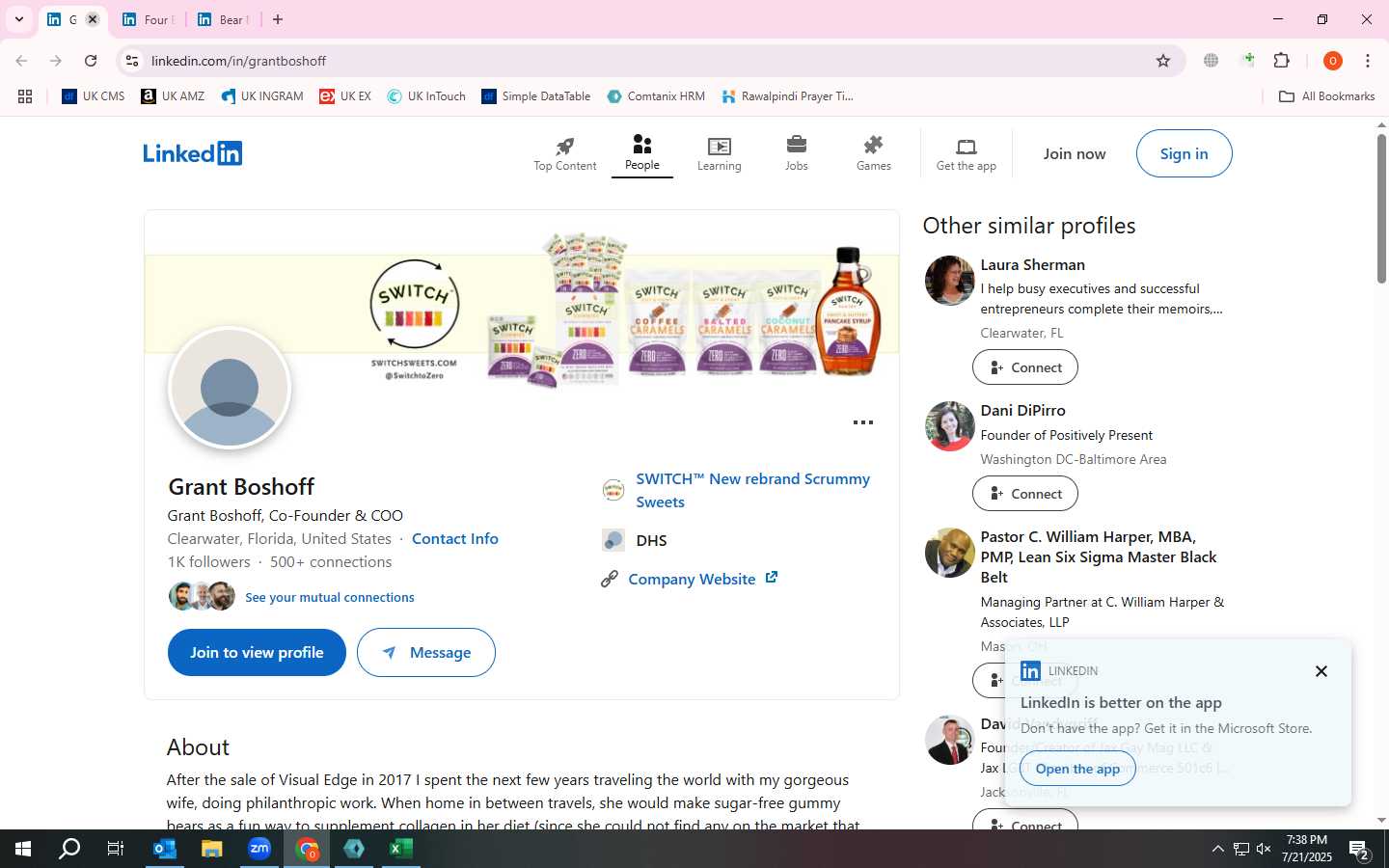Select the People navigation tab
Screen dimensions: 1389x868
pyautogui.click(x=642, y=153)
